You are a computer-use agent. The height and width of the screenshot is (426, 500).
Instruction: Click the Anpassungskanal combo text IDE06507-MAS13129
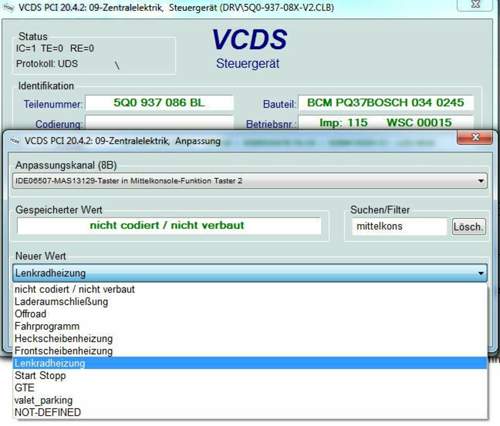129,181
